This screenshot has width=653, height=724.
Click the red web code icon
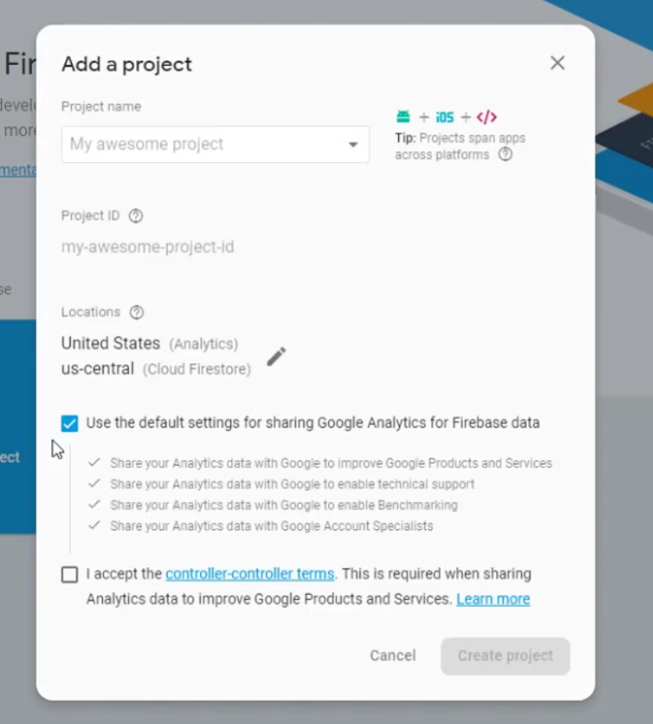pos(487,117)
